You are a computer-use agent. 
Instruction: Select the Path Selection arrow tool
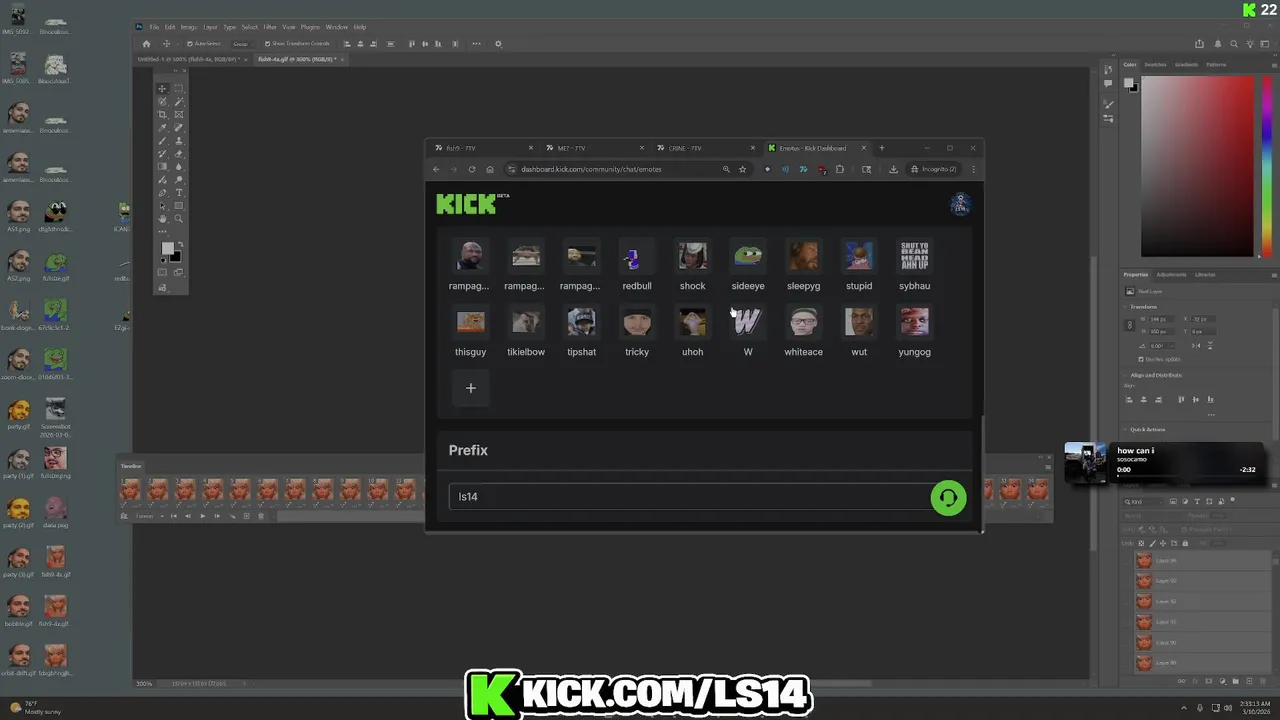pos(162,205)
